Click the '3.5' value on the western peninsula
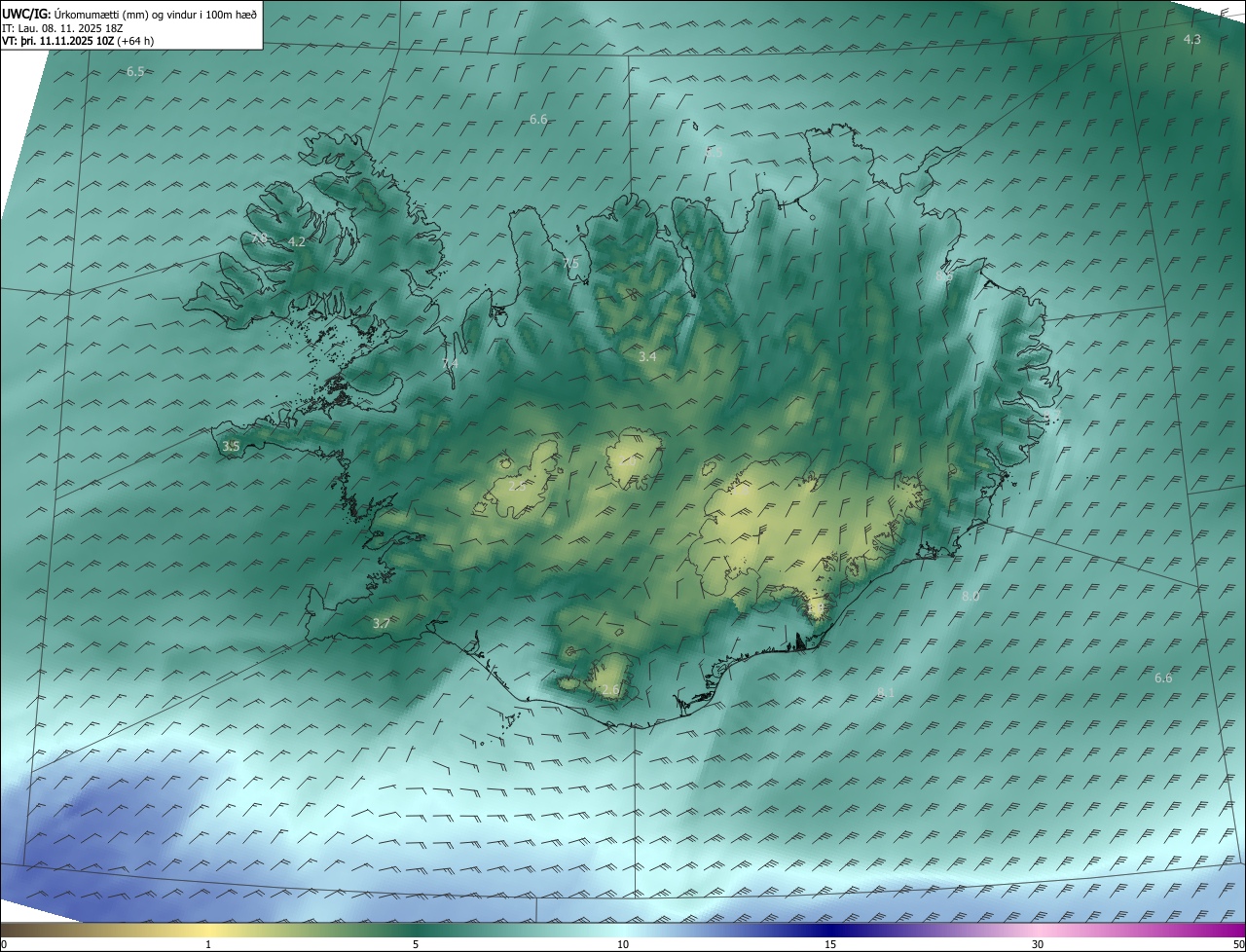The image size is (1246, 952). tap(231, 446)
